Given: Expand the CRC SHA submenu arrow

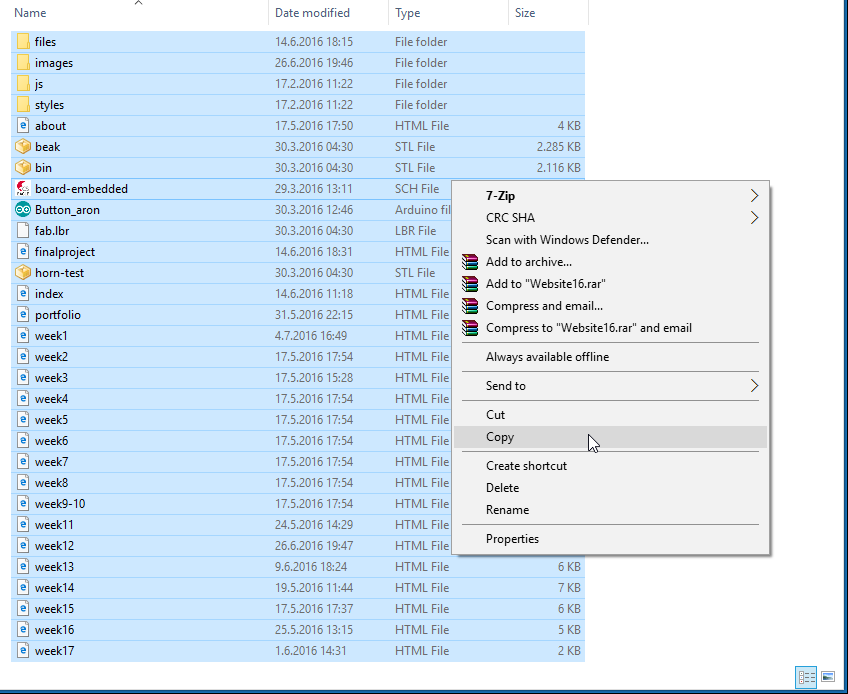Looking at the screenshot, I should click(754, 217).
